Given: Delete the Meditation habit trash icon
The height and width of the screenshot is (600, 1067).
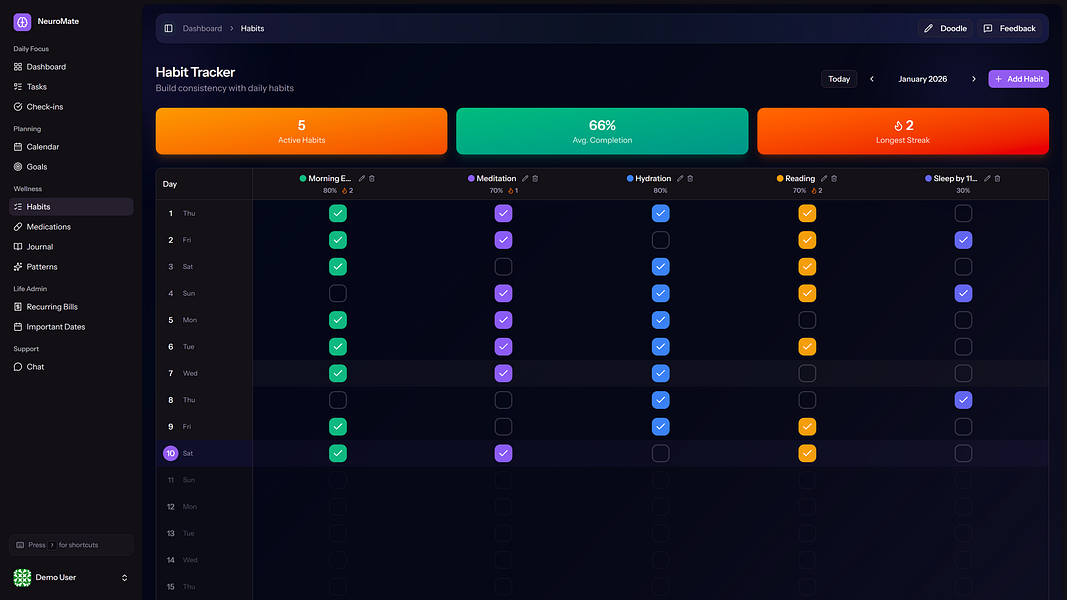Looking at the screenshot, I should tap(535, 178).
